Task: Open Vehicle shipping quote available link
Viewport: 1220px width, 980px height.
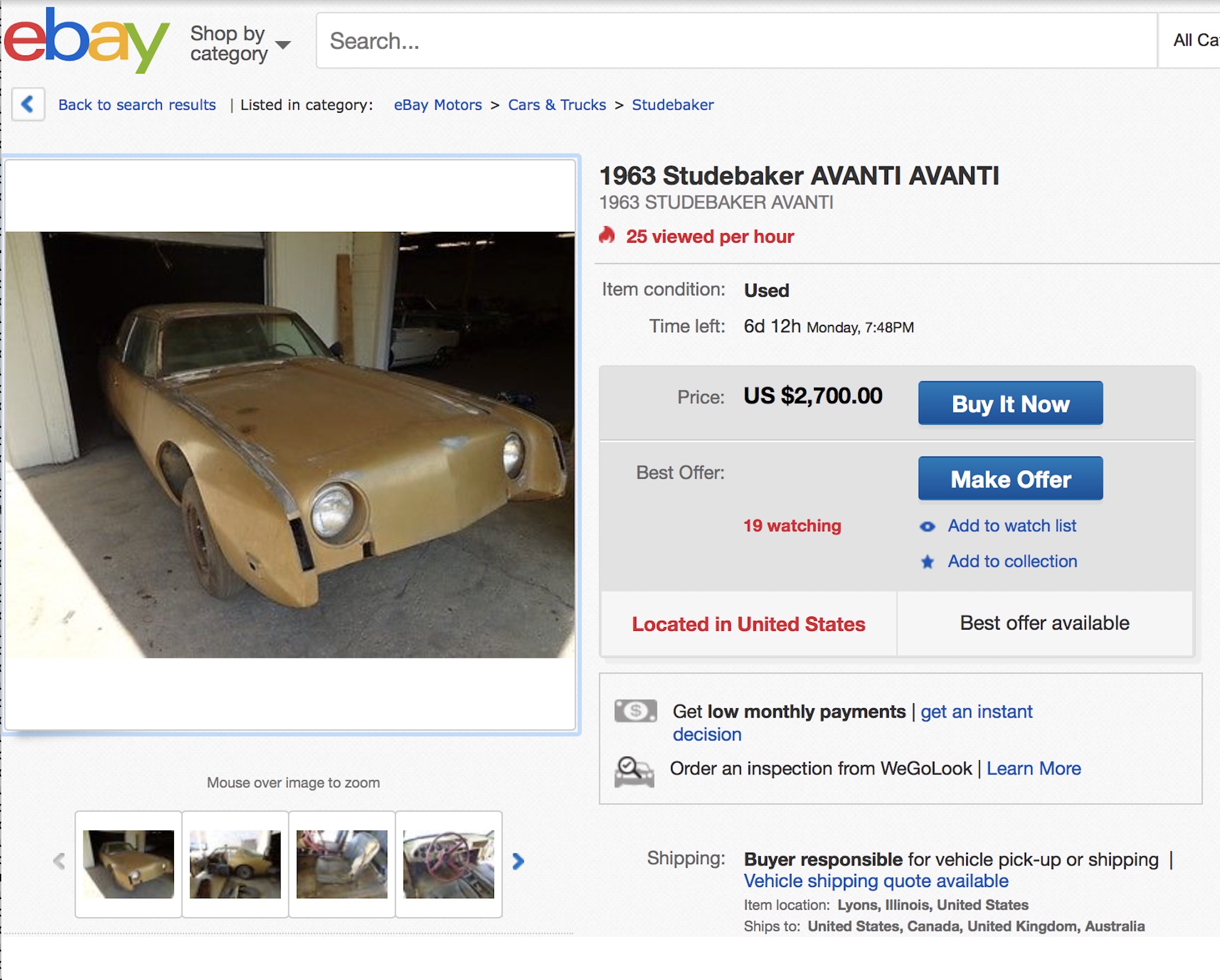Action: (876, 881)
